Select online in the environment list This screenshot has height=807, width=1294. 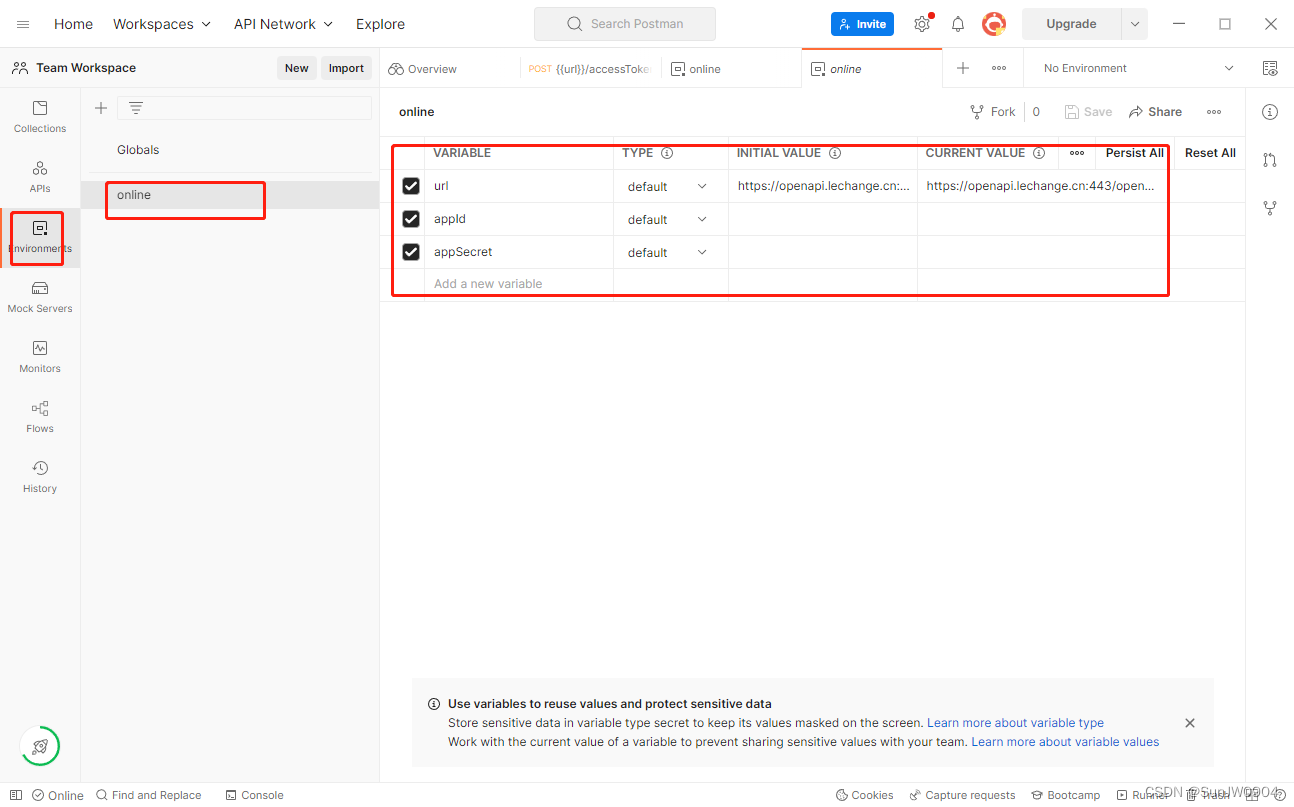229,195
